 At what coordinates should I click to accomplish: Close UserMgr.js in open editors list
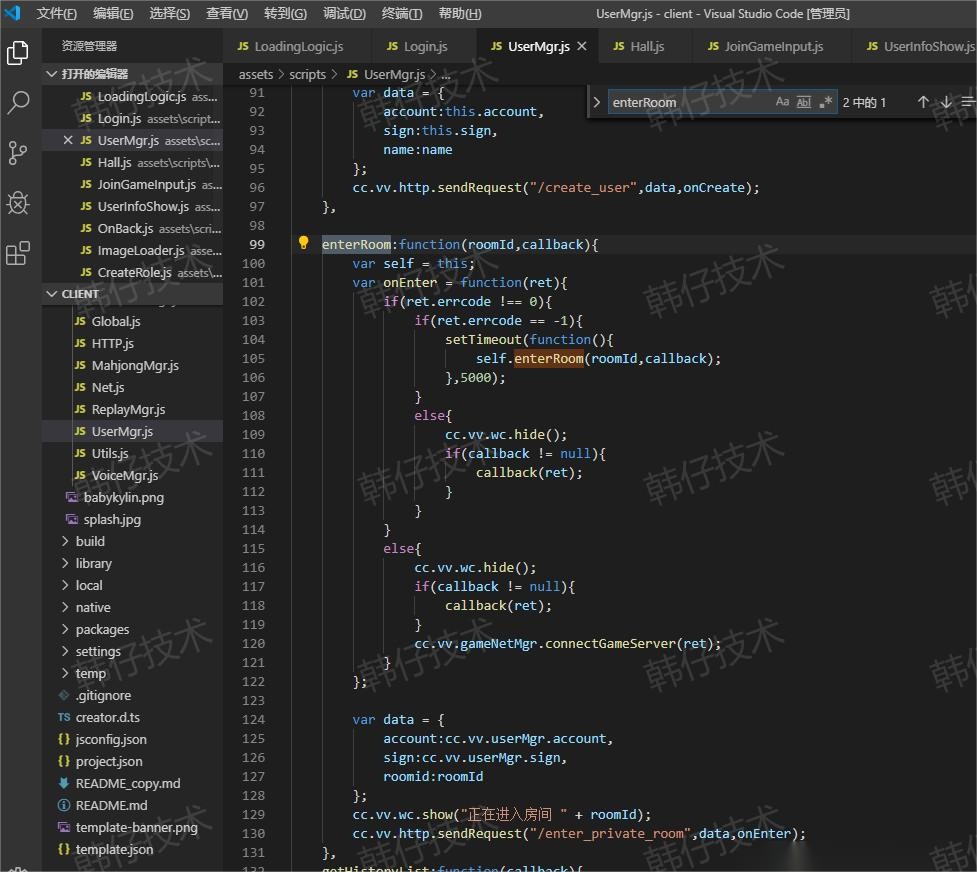coord(68,140)
